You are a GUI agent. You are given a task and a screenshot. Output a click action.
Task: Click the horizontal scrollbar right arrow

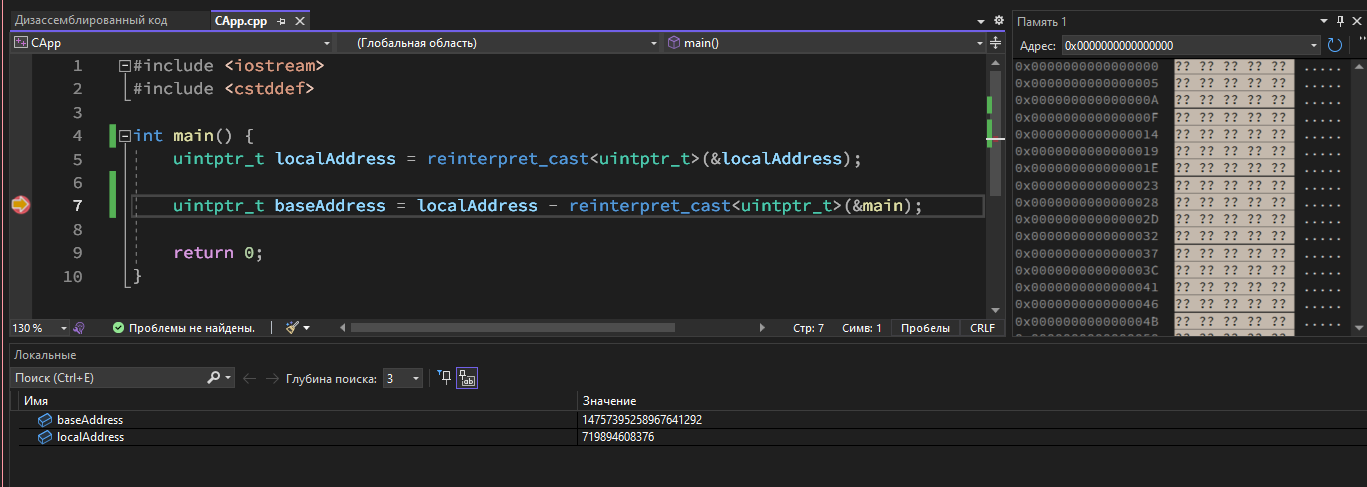pyautogui.click(x=763, y=328)
